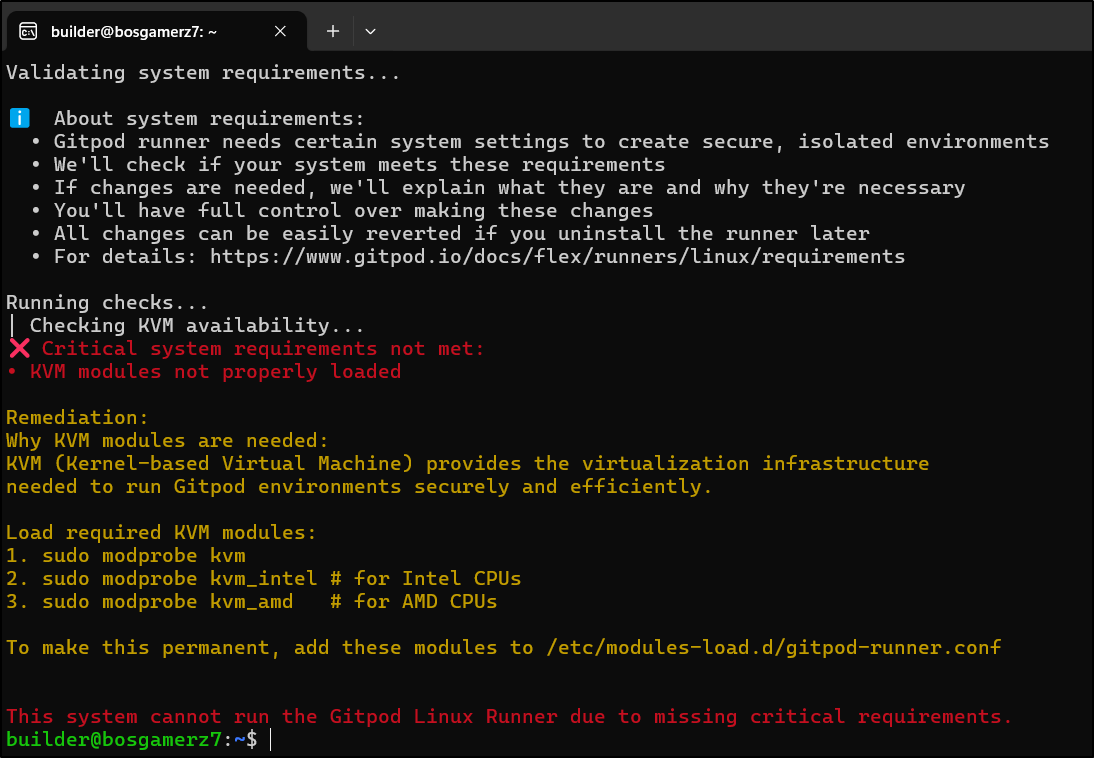Click the /etc/modules-load.d/gitpod-runner.conf path
Viewport: 1094px width, 758px height.
pyautogui.click(x=774, y=648)
